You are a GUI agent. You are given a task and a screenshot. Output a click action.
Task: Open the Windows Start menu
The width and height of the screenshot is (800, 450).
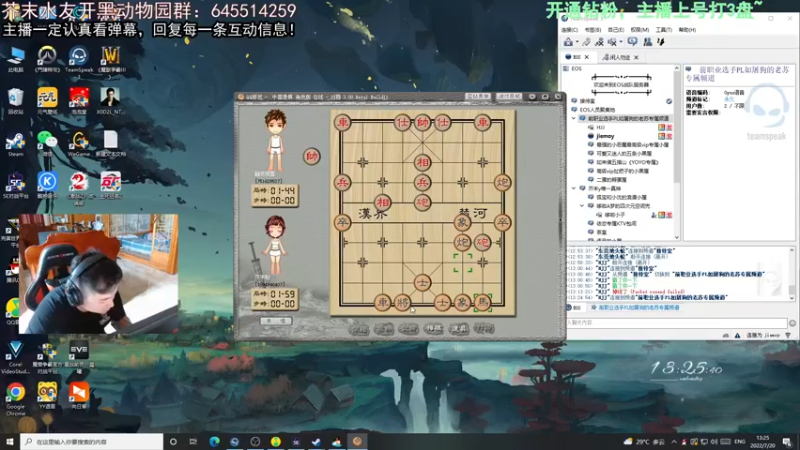tap(10, 441)
